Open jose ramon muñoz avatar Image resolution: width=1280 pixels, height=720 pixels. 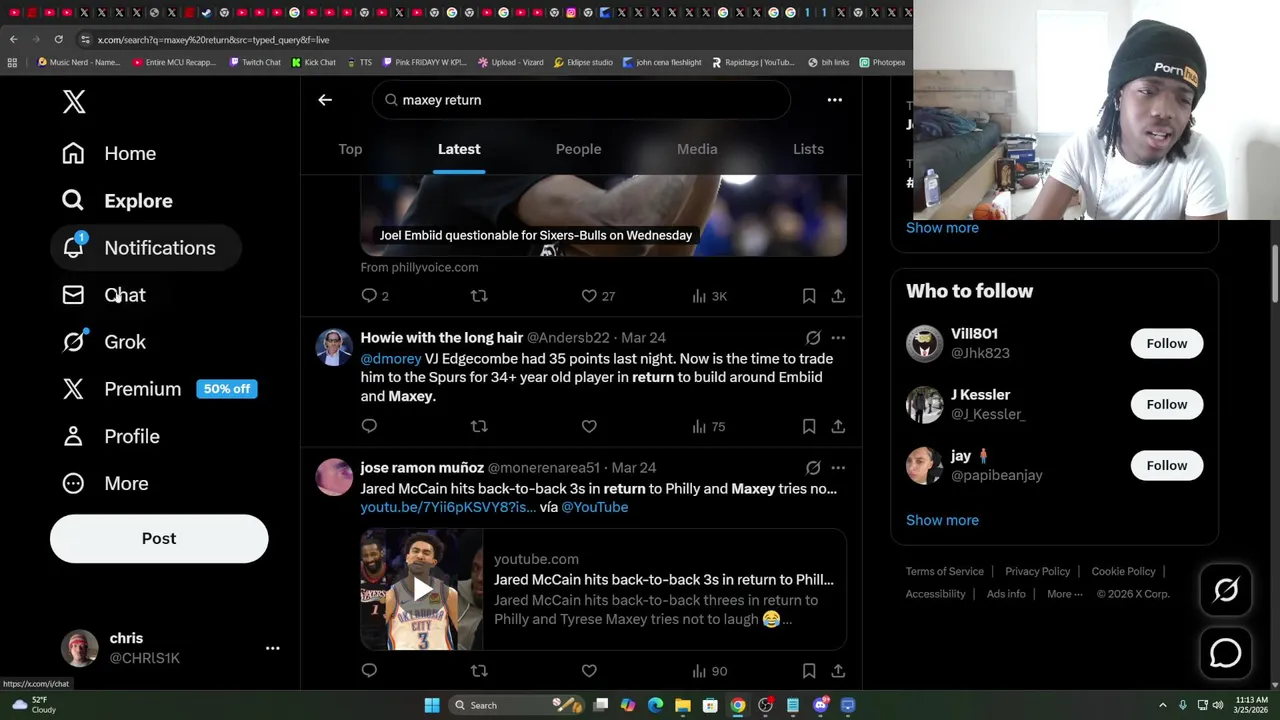coord(334,477)
